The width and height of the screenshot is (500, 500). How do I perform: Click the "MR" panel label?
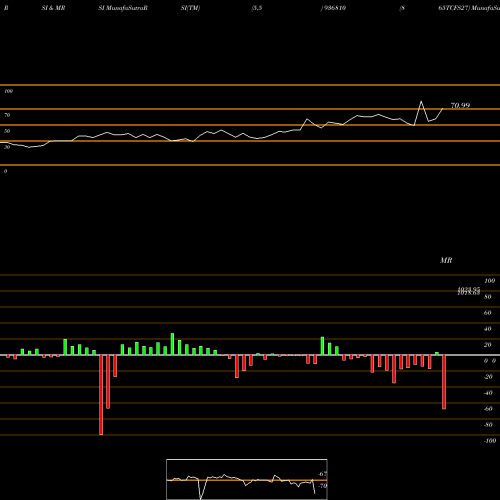point(446,260)
